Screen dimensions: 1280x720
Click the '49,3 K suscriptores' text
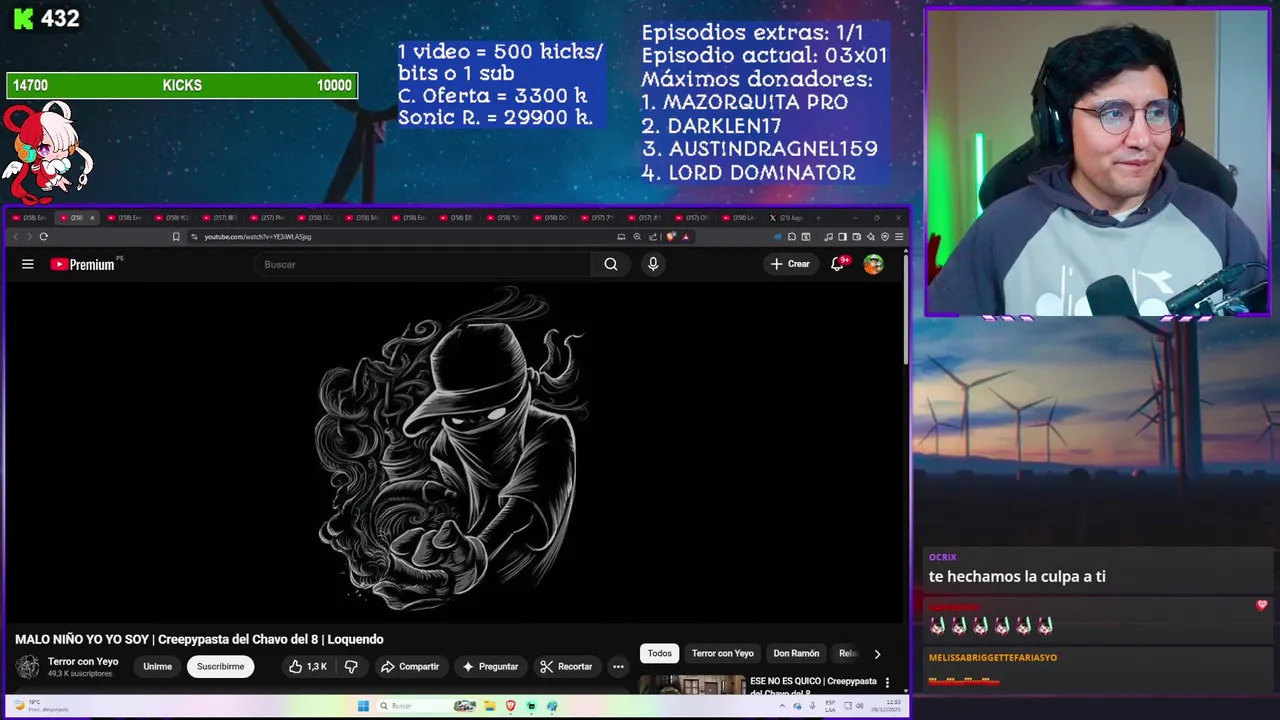80,674
